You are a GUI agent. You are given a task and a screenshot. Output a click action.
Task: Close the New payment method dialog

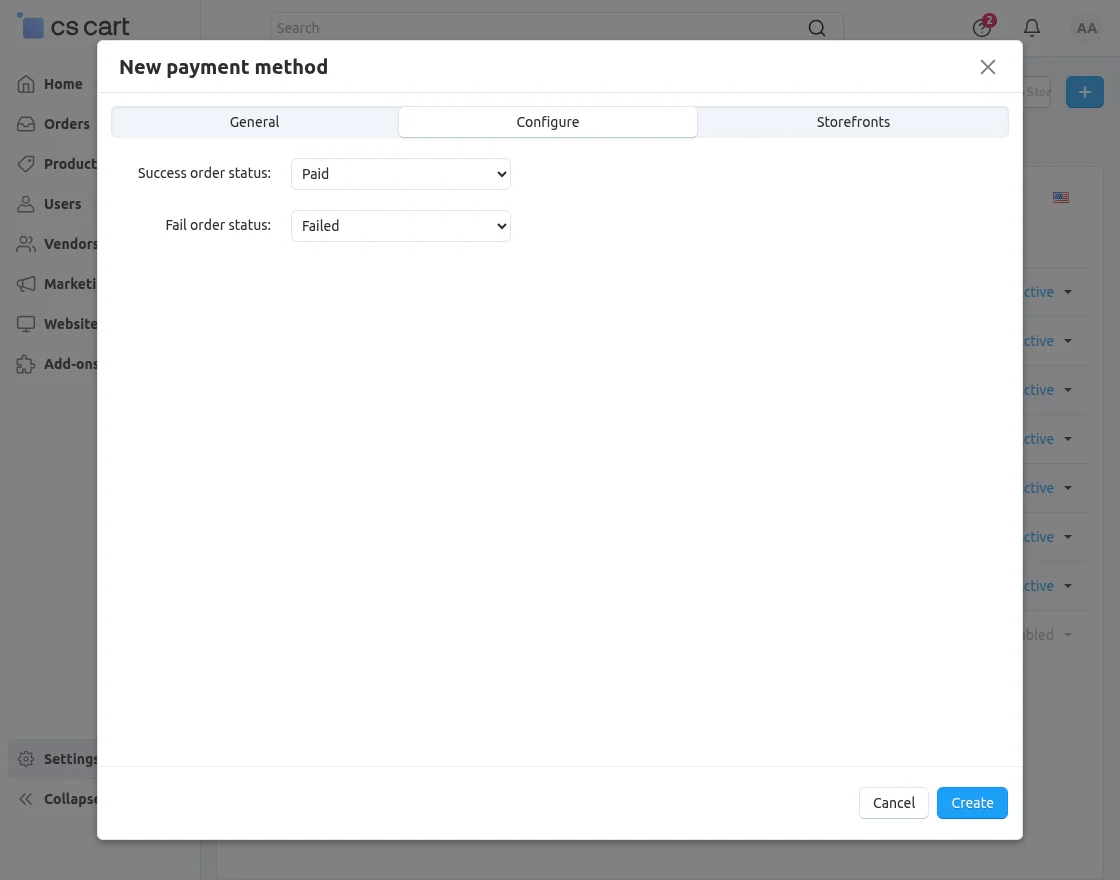(988, 67)
